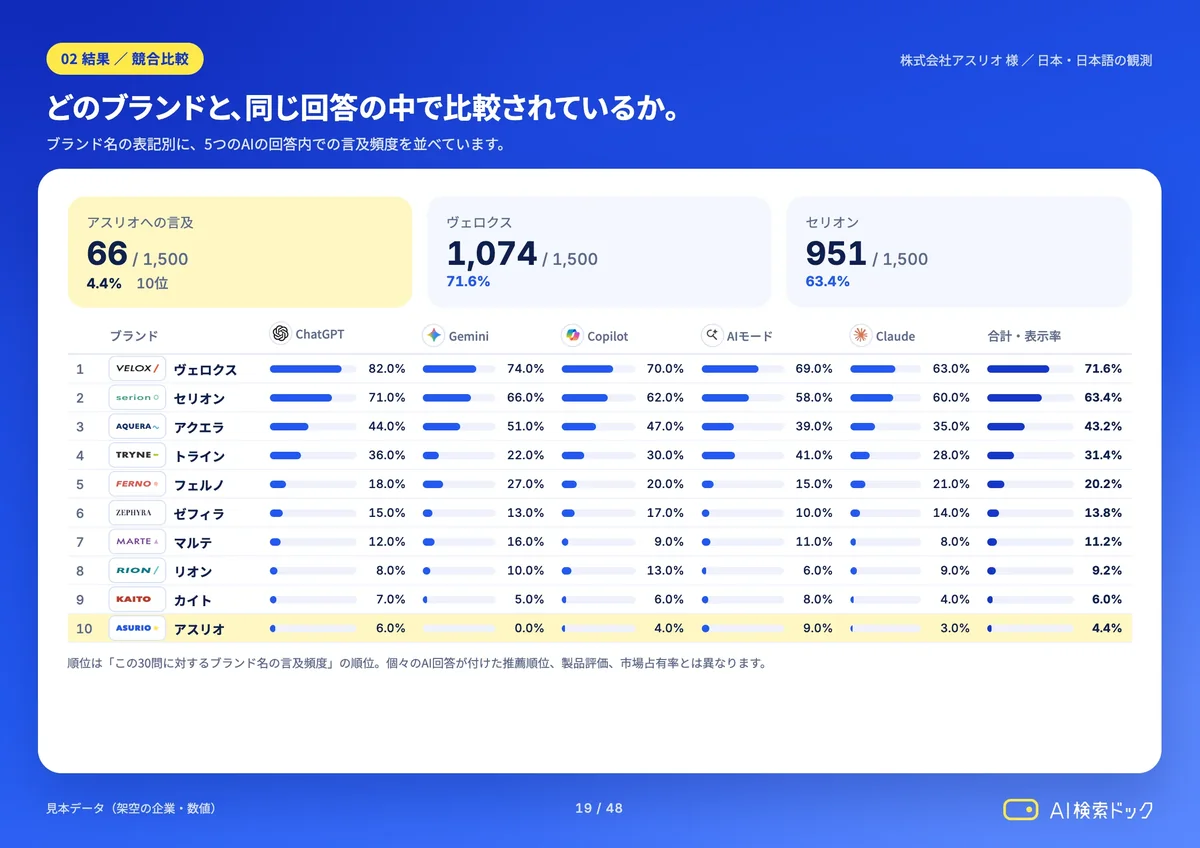The image size is (1200, 848).
Task: Click the MARTE brand logo
Action: (137, 542)
